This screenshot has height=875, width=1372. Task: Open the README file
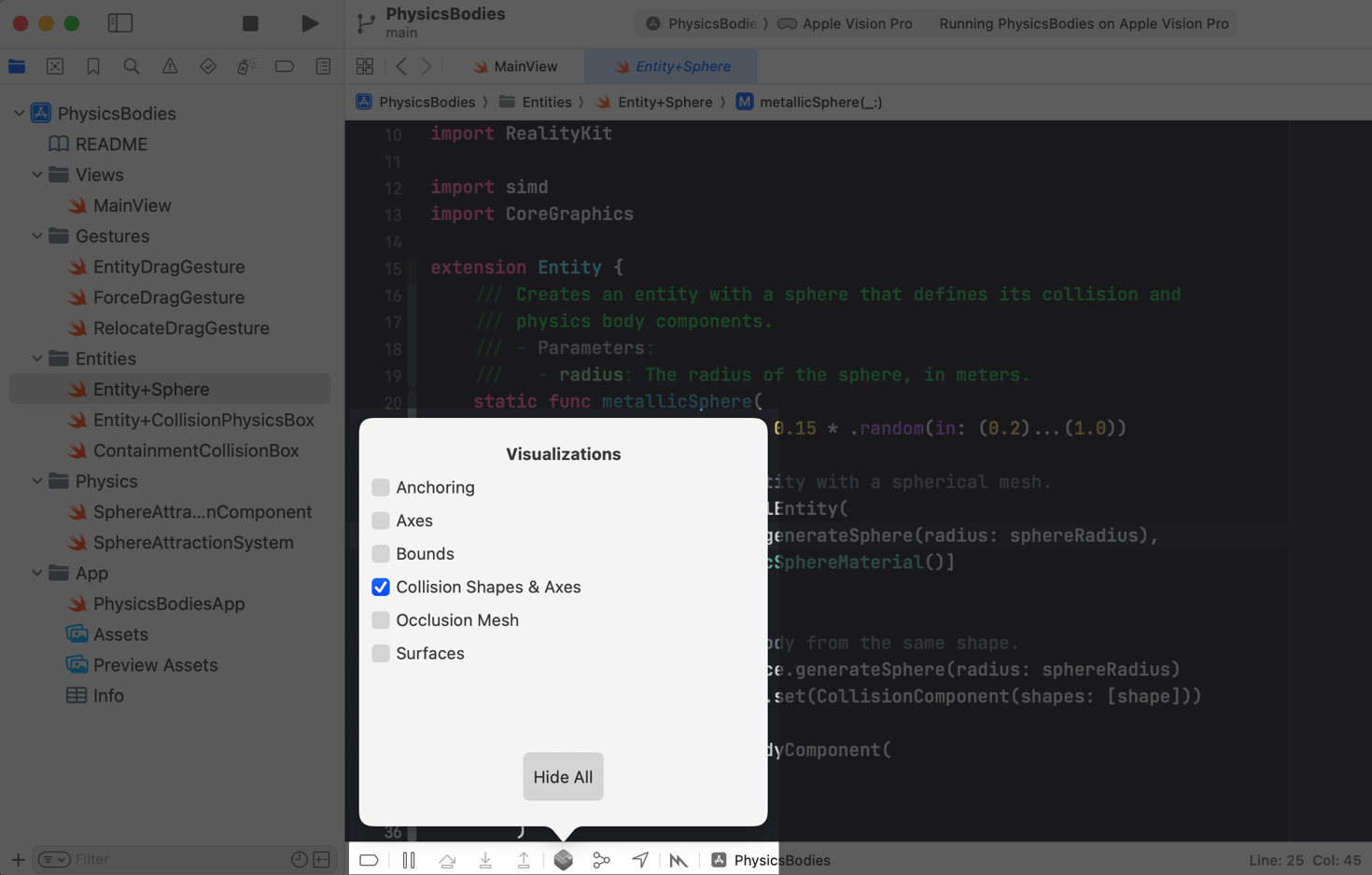point(111,144)
